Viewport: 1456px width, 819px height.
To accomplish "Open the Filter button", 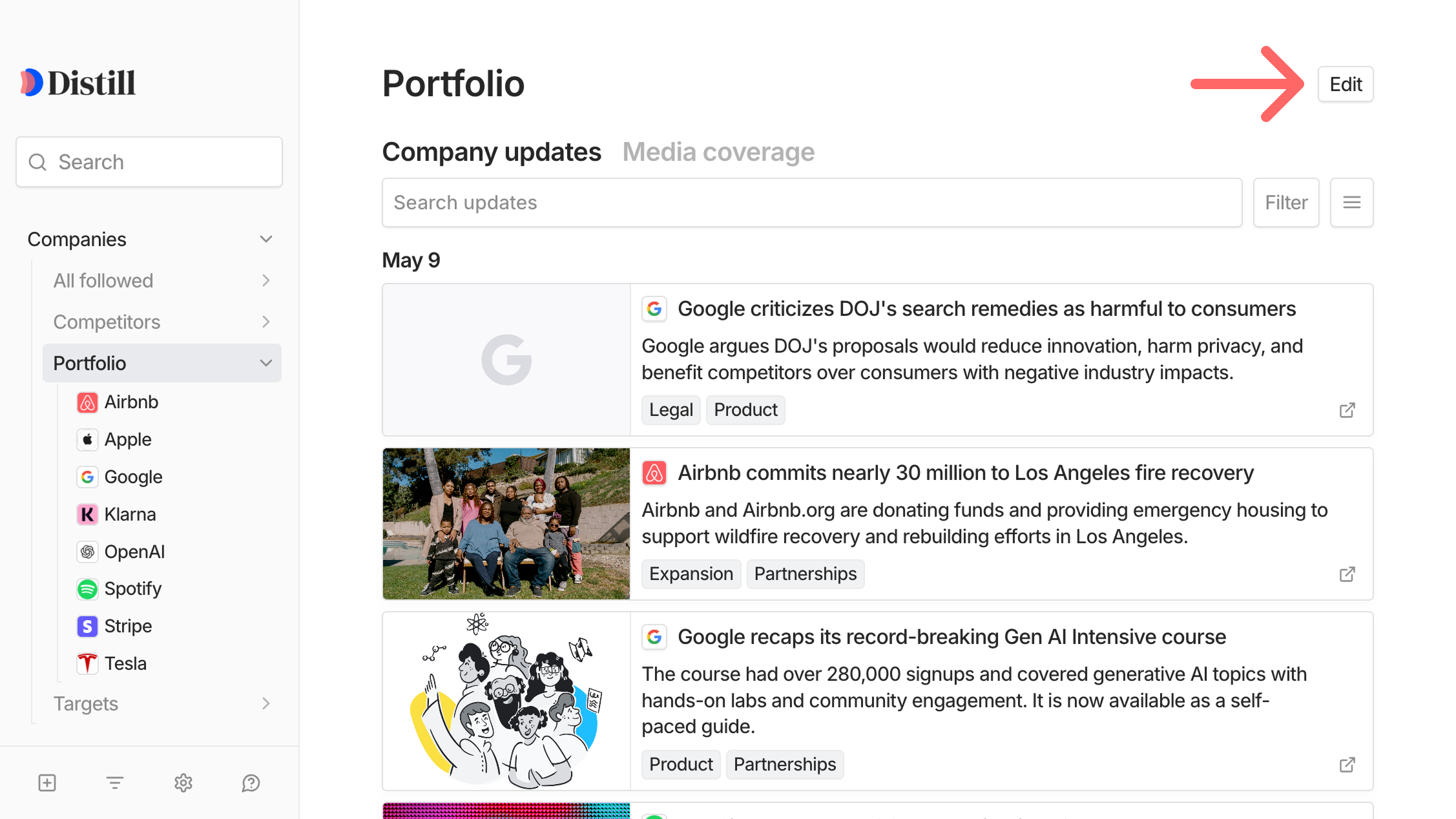I will (x=1285, y=202).
